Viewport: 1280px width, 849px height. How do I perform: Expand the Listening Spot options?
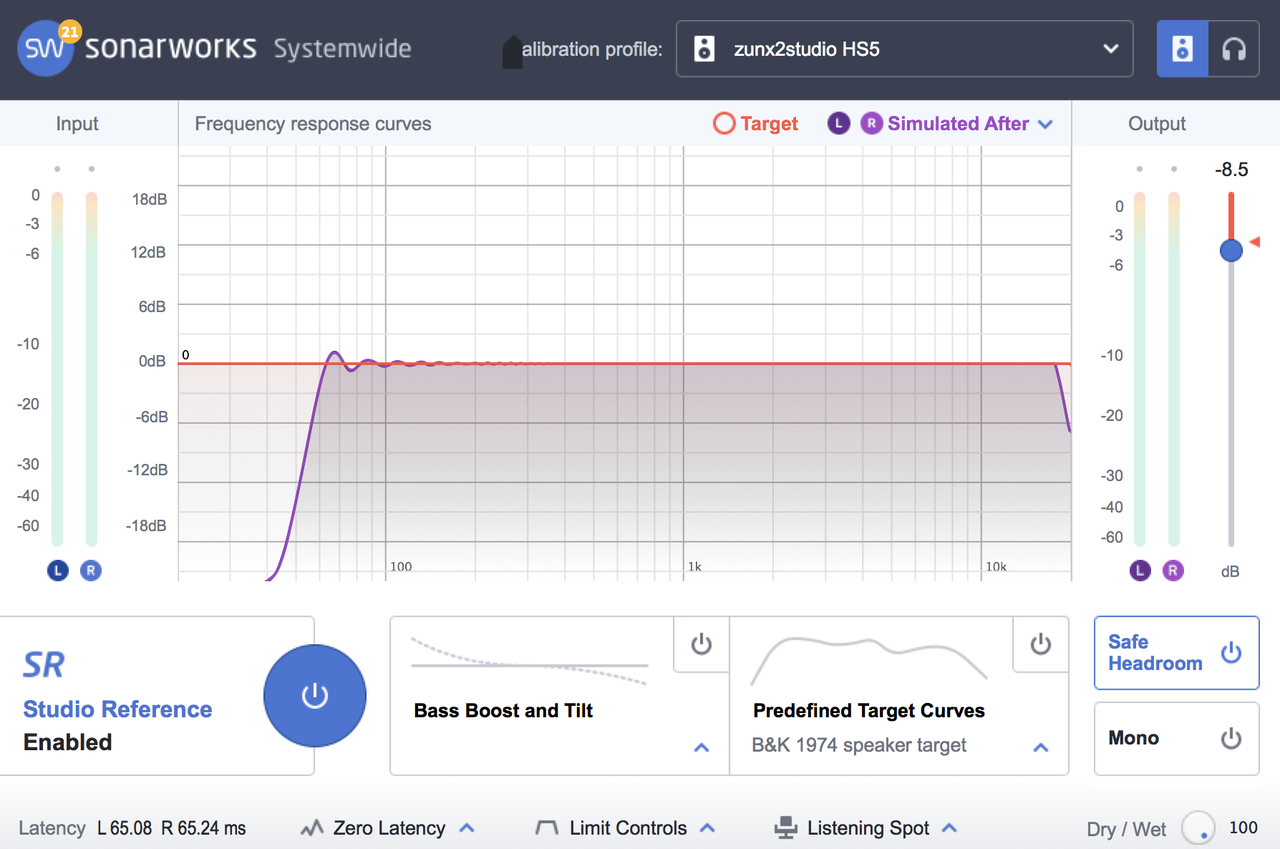coord(950,828)
